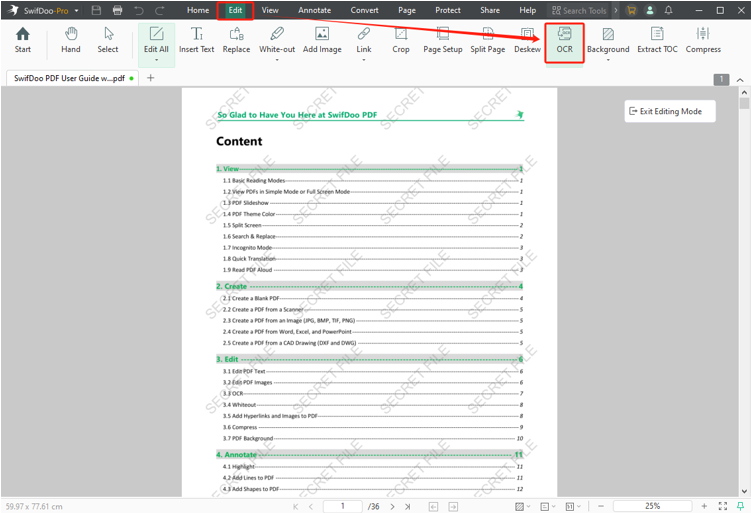Go to the previous page

click(x=311, y=506)
